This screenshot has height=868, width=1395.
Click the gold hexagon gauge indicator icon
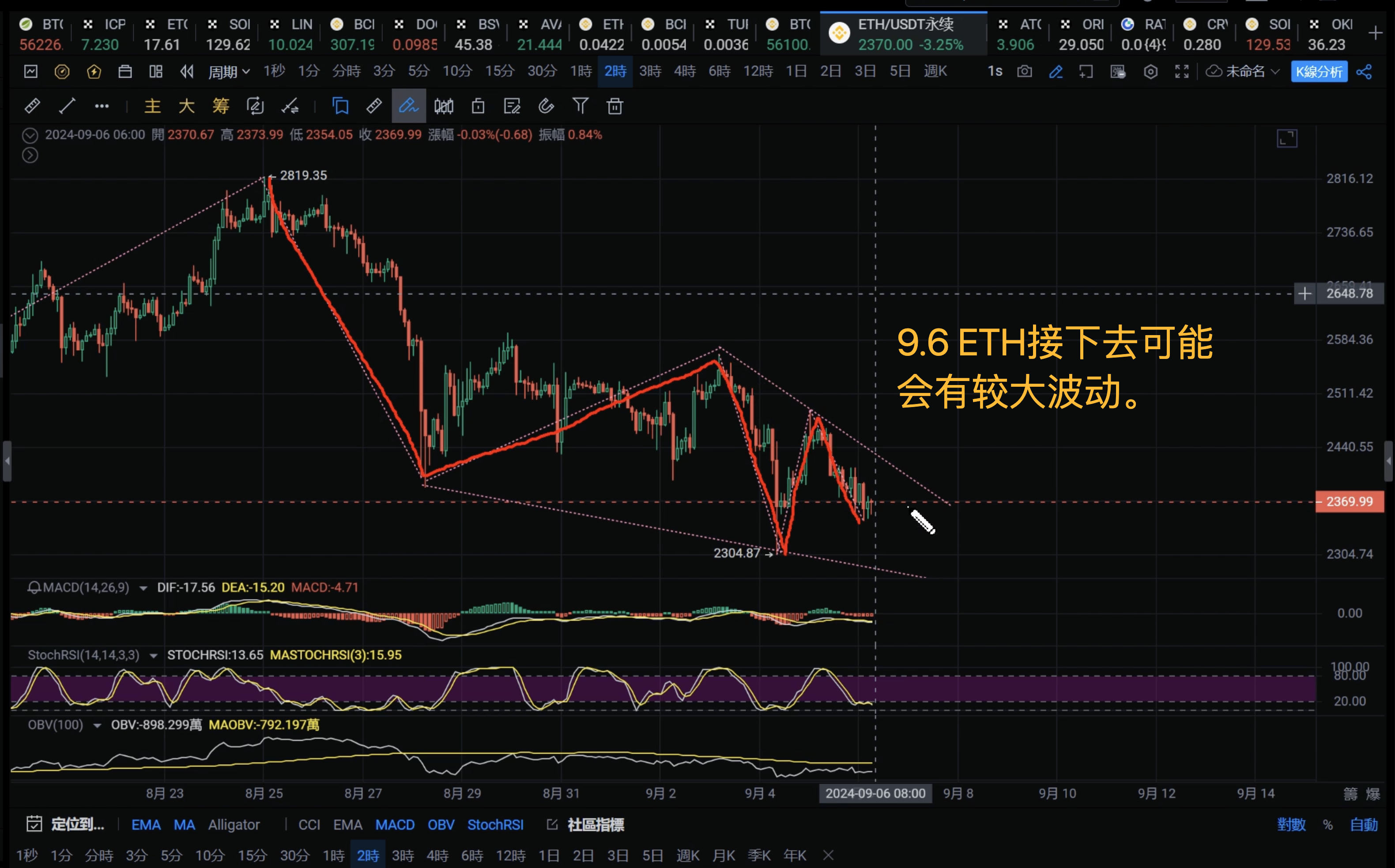62,71
